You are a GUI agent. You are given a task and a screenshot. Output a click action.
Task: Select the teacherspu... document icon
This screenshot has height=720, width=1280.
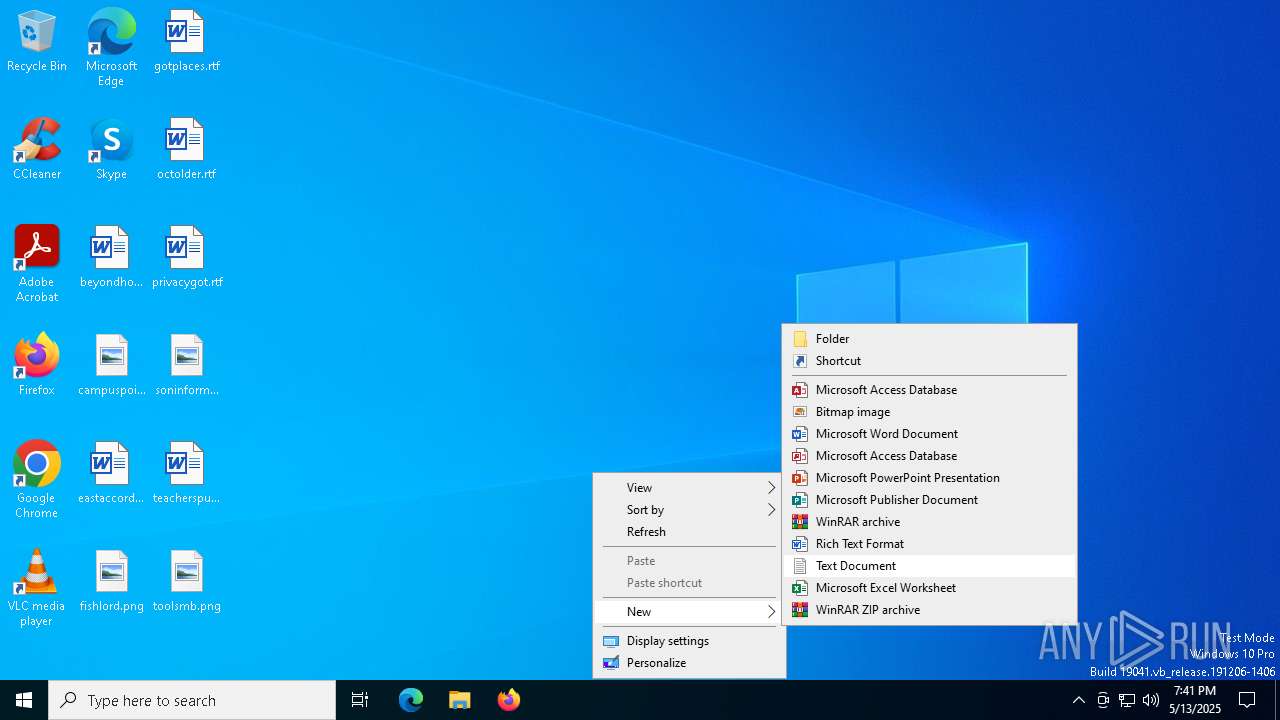186,474
